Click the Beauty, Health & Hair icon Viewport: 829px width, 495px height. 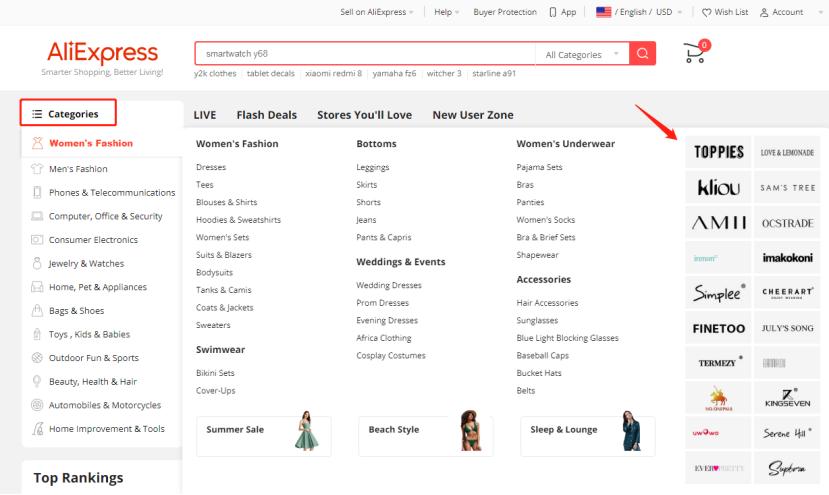pos(37,382)
